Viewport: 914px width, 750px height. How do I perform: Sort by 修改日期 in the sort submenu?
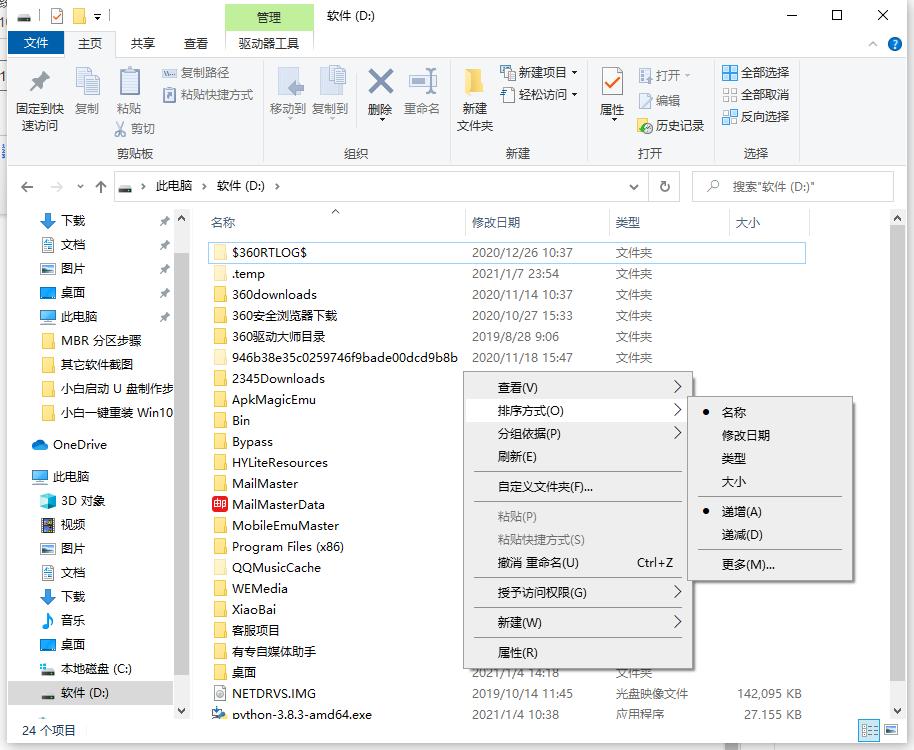coord(745,438)
